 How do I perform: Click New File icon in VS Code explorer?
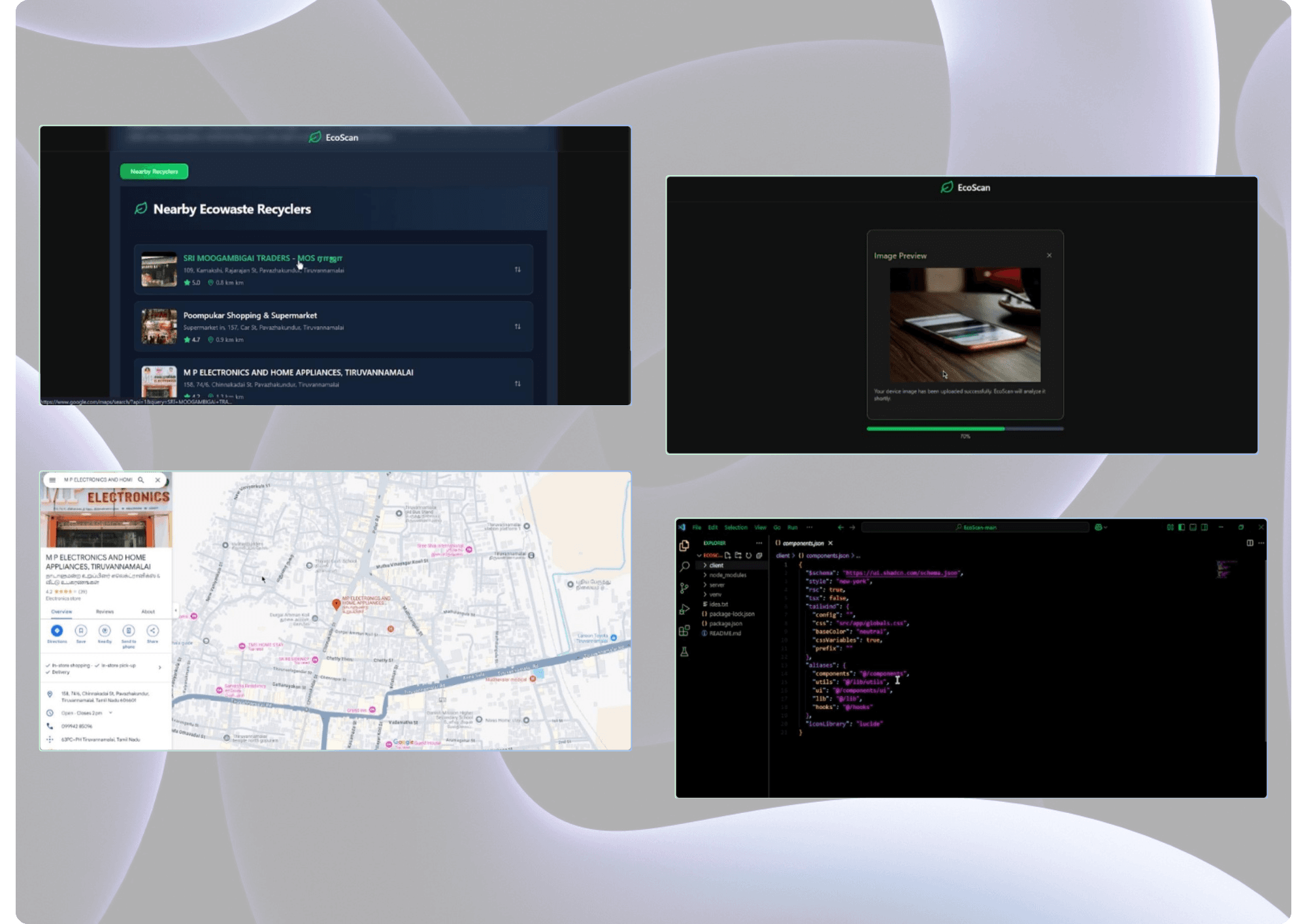[727, 555]
